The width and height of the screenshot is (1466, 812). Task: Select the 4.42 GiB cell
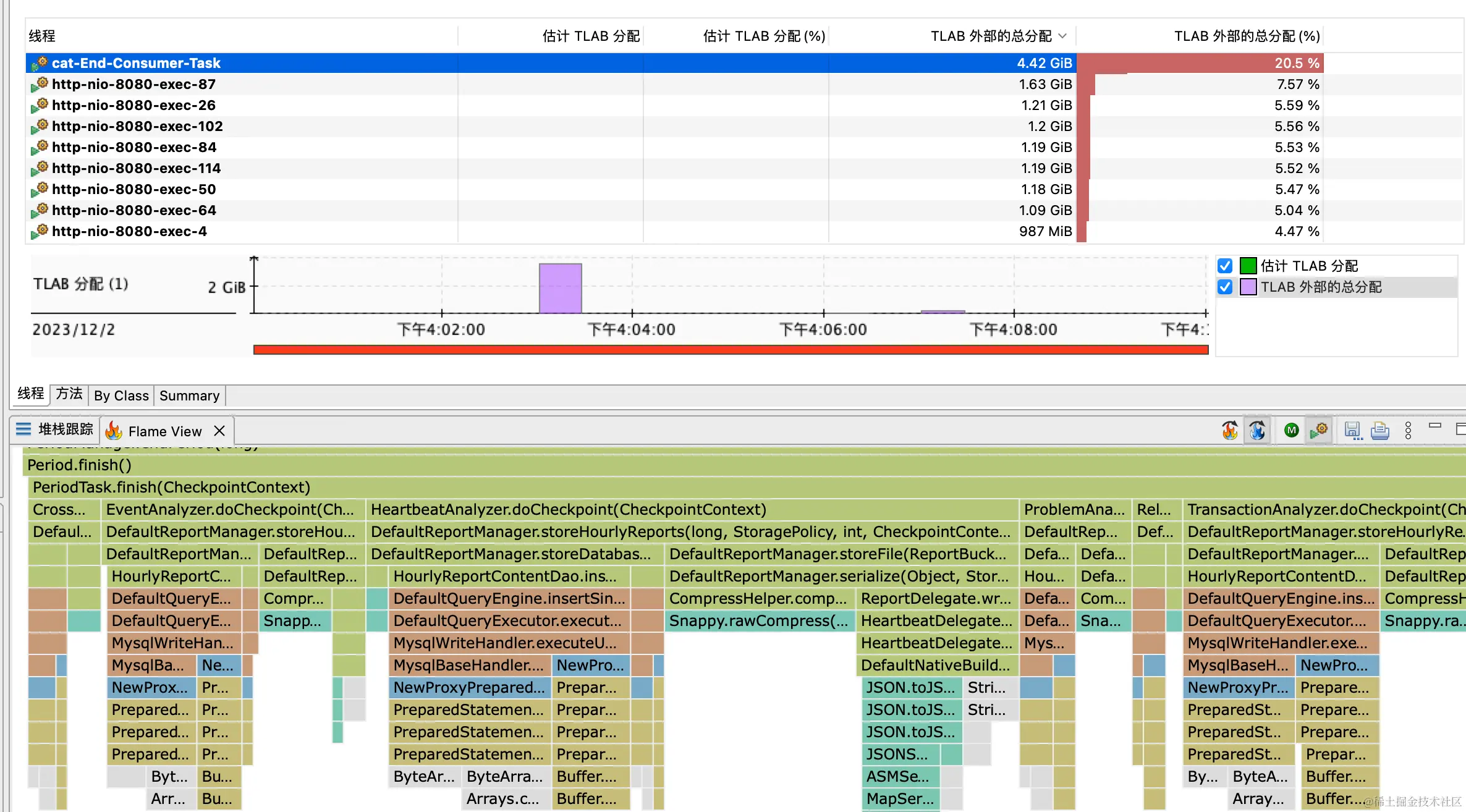952,63
